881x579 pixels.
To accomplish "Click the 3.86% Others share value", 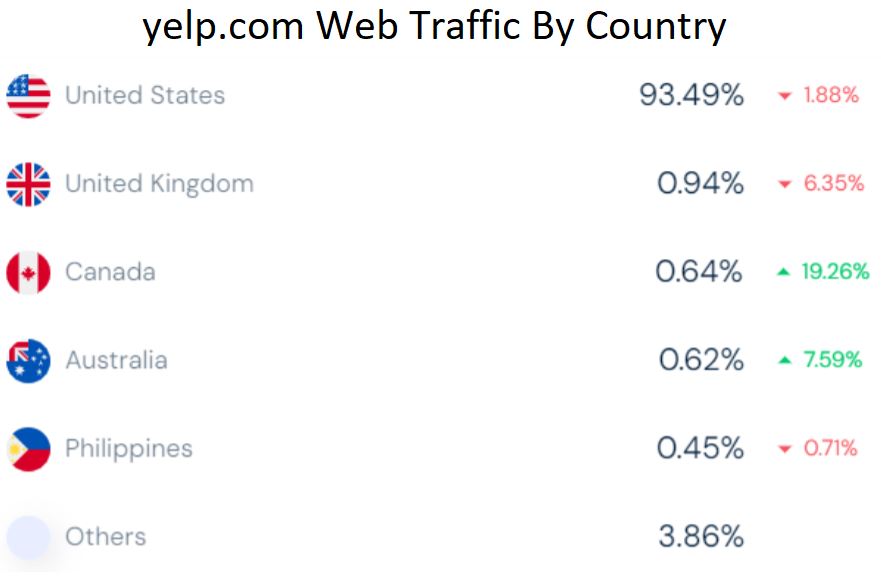I will click(x=701, y=537).
